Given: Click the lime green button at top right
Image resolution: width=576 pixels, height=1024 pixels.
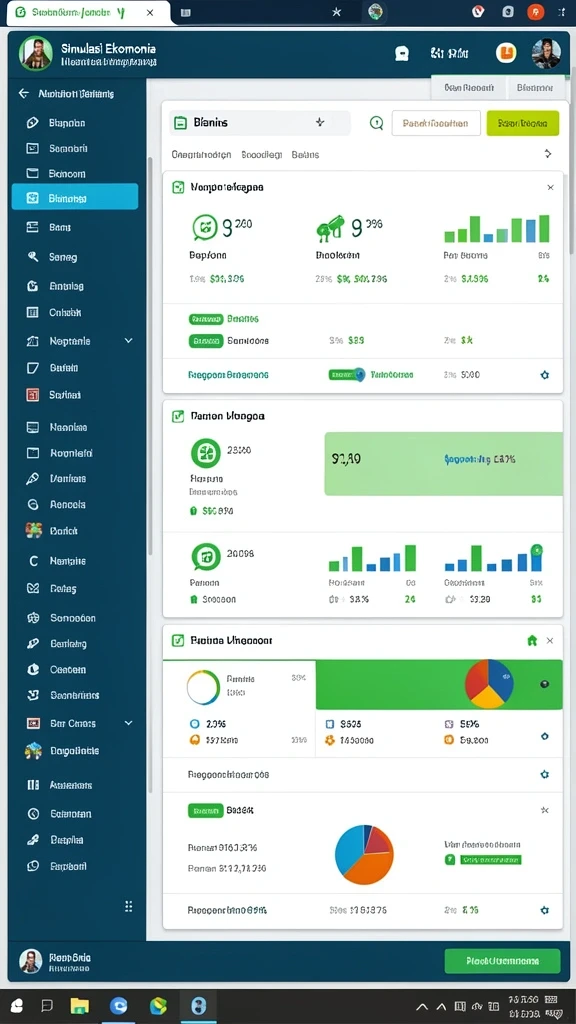Looking at the screenshot, I should click(x=522, y=123).
